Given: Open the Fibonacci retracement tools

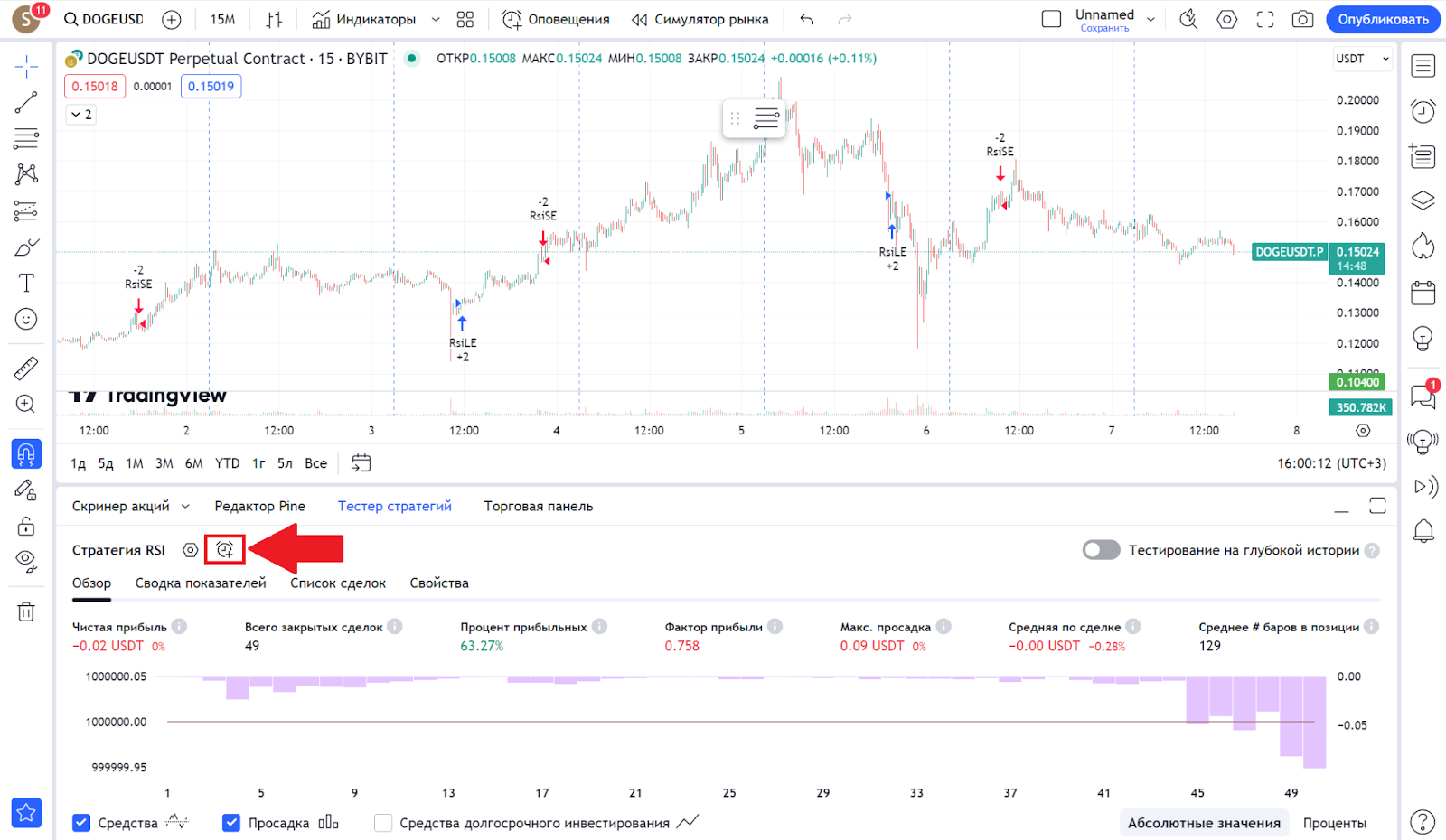Looking at the screenshot, I should click(26, 138).
